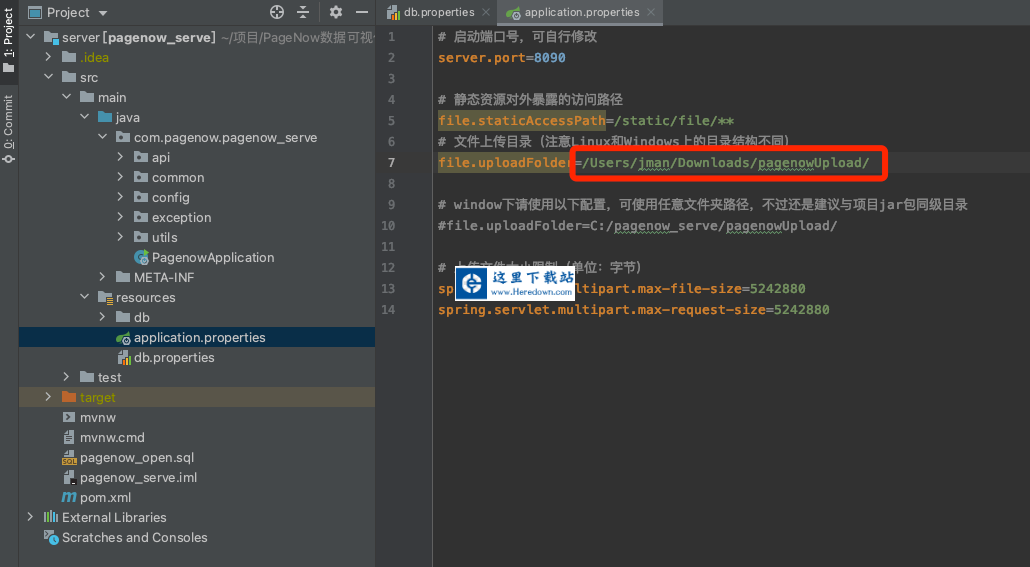This screenshot has height=567, width=1030.
Task: Select db.properties in the project tree
Action: click(174, 357)
